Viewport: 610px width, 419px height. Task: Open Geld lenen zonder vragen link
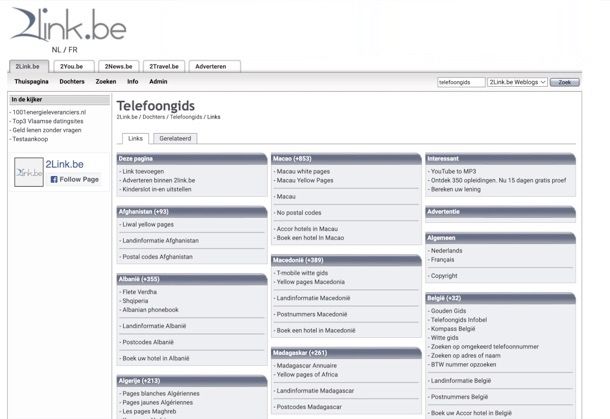coord(47,130)
